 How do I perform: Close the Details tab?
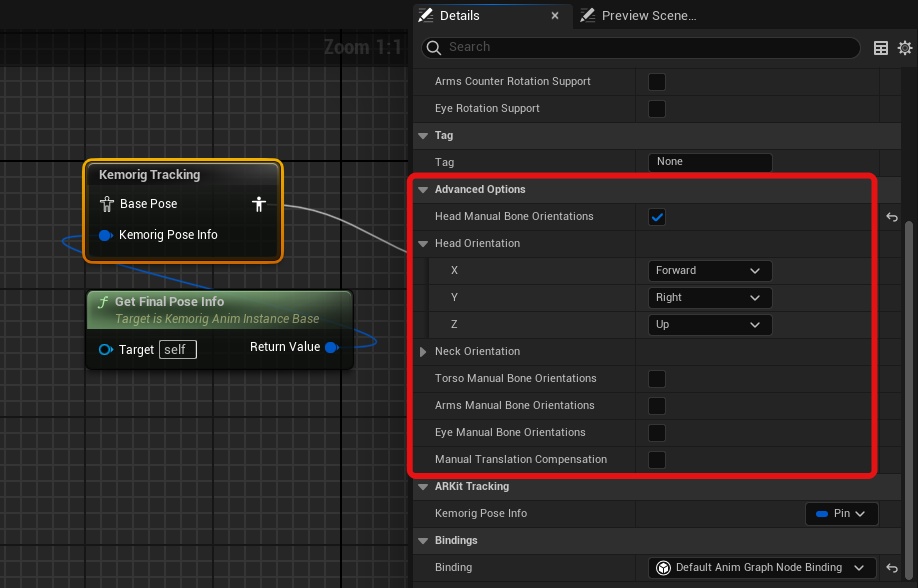tap(555, 16)
